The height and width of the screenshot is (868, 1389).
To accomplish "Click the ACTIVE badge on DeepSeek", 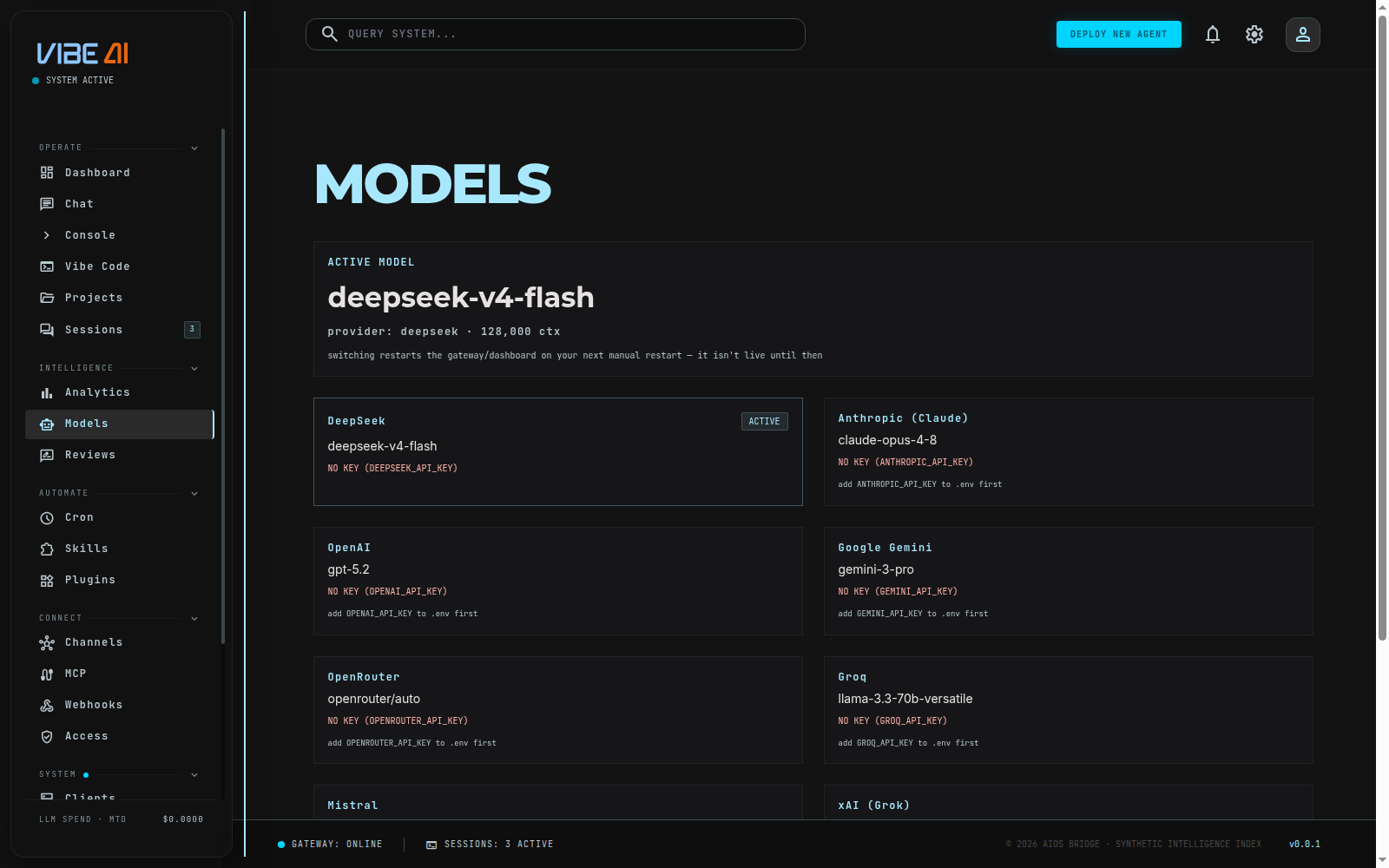I will point(765,421).
